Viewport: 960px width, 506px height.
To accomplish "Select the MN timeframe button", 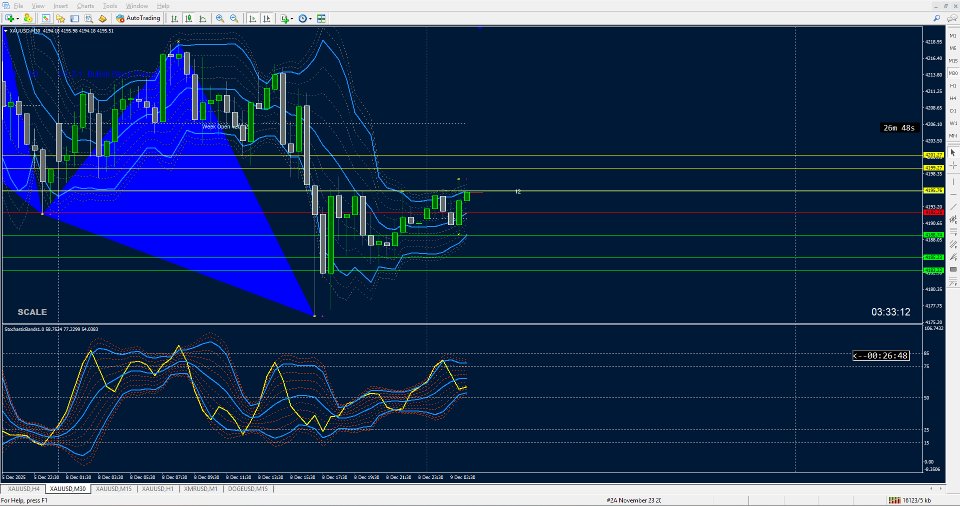I will [953, 135].
